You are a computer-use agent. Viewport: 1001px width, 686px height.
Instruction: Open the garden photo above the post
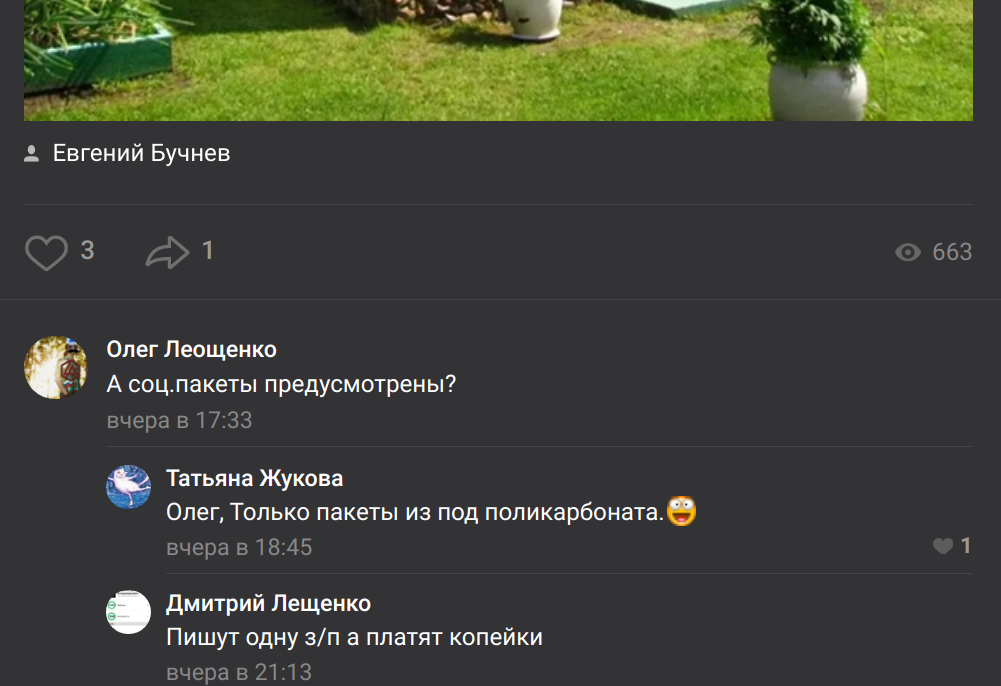[x=498, y=60]
